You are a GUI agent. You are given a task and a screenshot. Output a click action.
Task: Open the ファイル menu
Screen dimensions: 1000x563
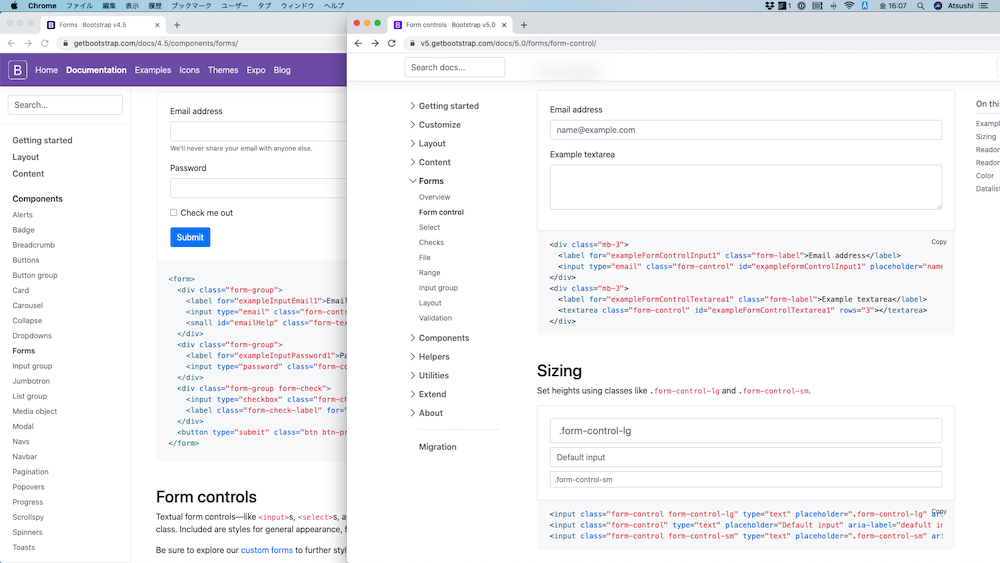tap(80, 6)
